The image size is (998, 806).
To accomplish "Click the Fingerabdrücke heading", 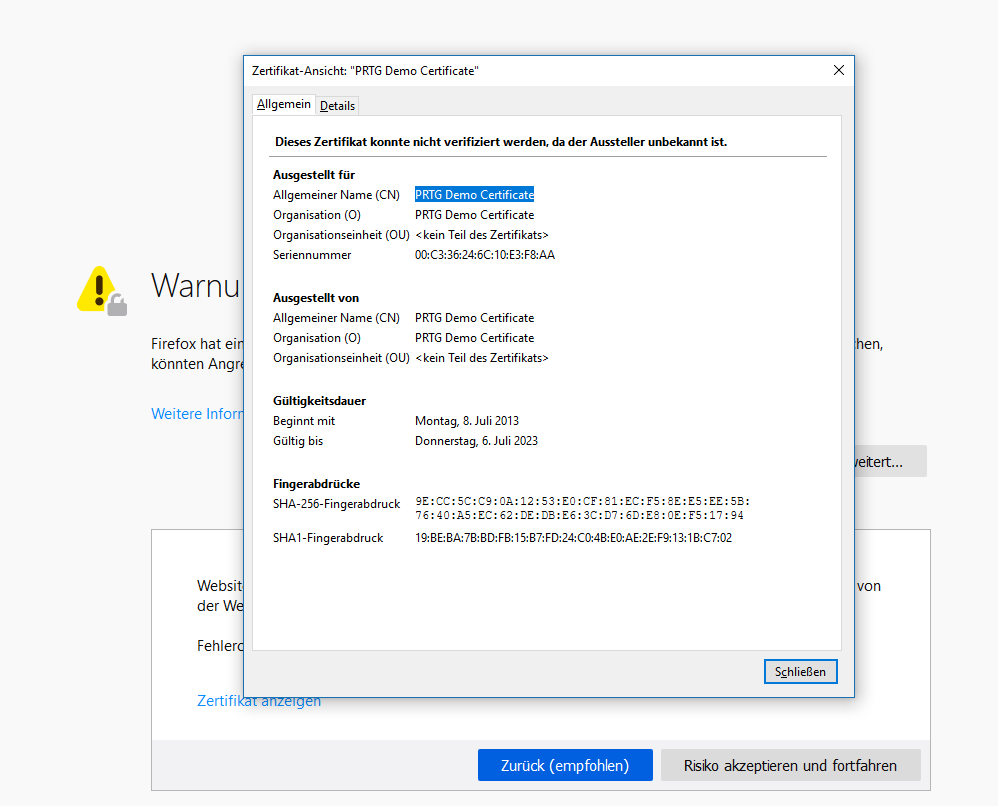I will [316, 484].
